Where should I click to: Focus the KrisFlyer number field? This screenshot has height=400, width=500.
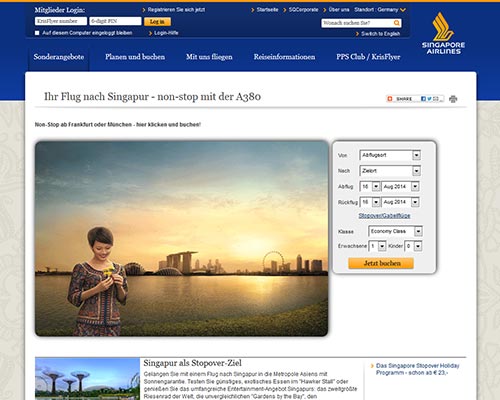61,21
